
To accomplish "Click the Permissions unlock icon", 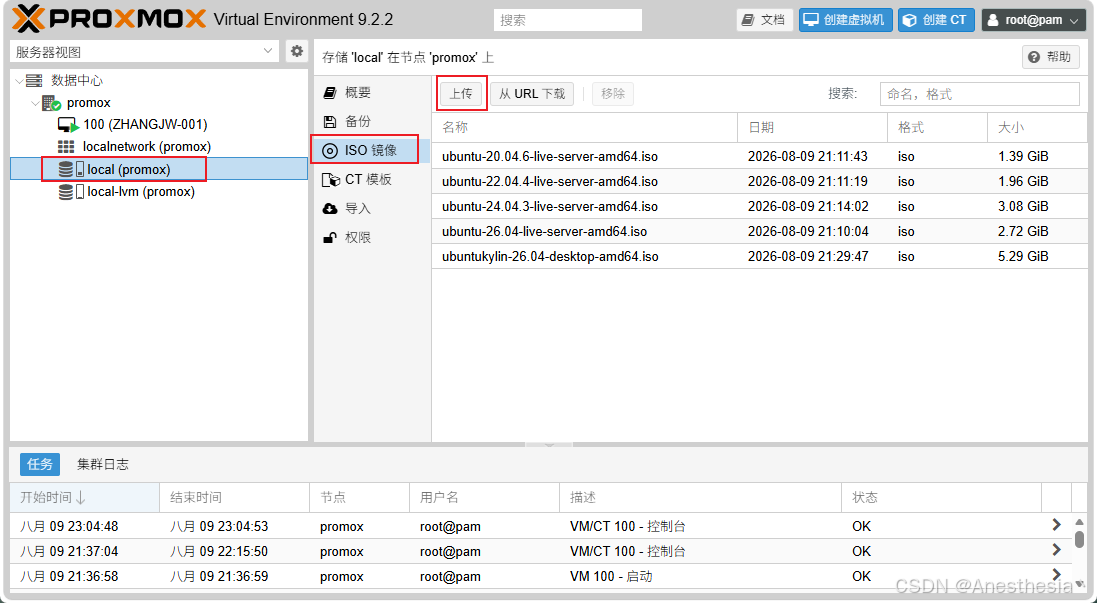I will coord(330,238).
